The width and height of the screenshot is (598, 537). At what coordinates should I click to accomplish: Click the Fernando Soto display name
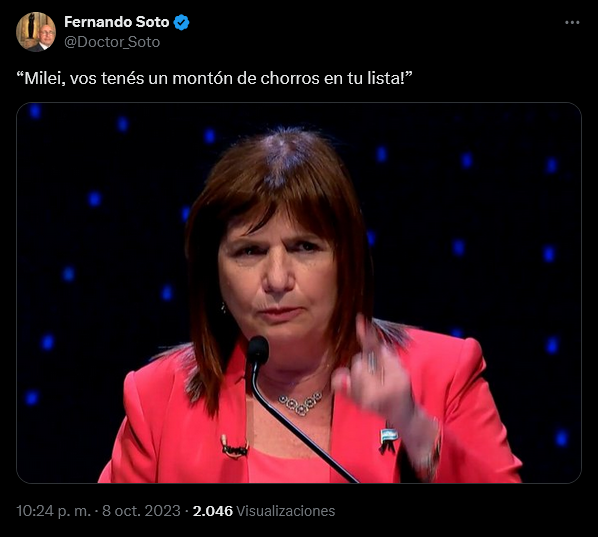tap(117, 22)
